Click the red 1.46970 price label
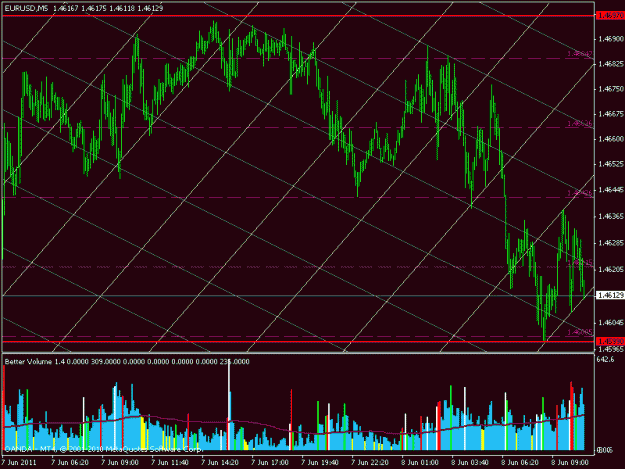Image resolution: width=625 pixels, height=469 pixels. coord(610,16)
